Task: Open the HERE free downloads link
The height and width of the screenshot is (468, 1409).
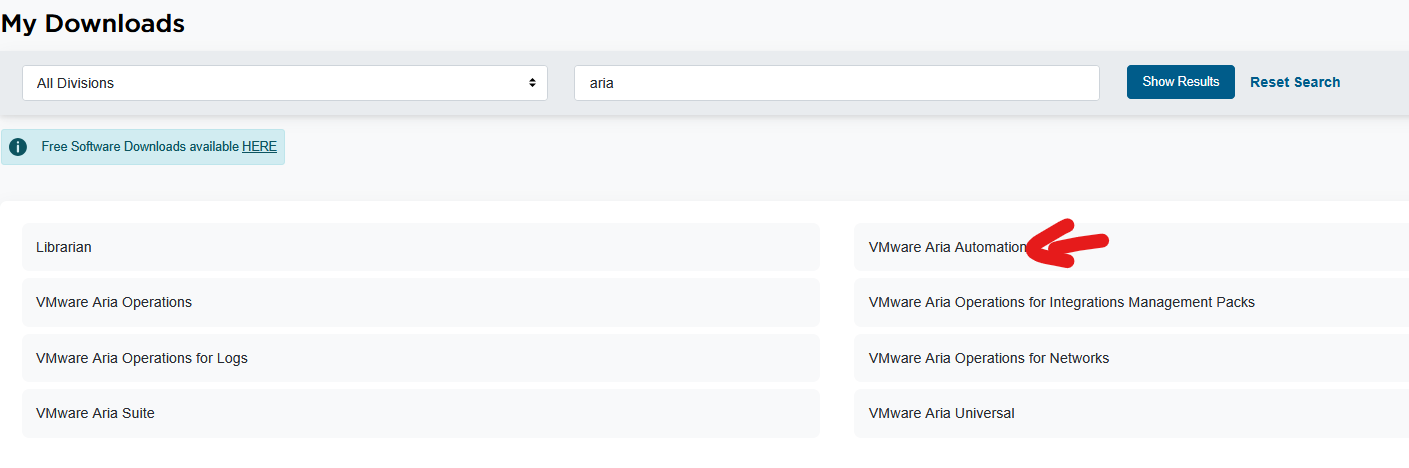Action: [x=259, y=147]
